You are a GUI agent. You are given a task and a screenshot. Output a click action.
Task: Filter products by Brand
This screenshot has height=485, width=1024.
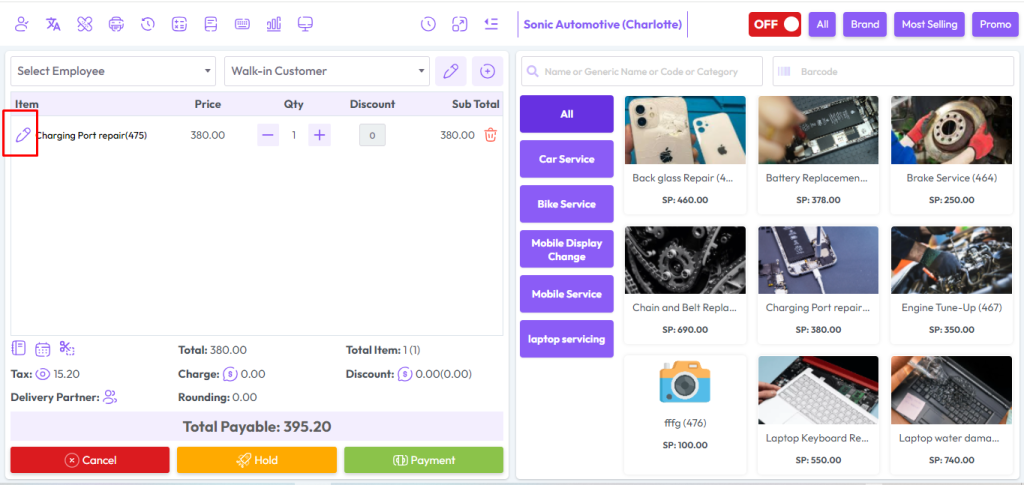(x=865, y=24)
